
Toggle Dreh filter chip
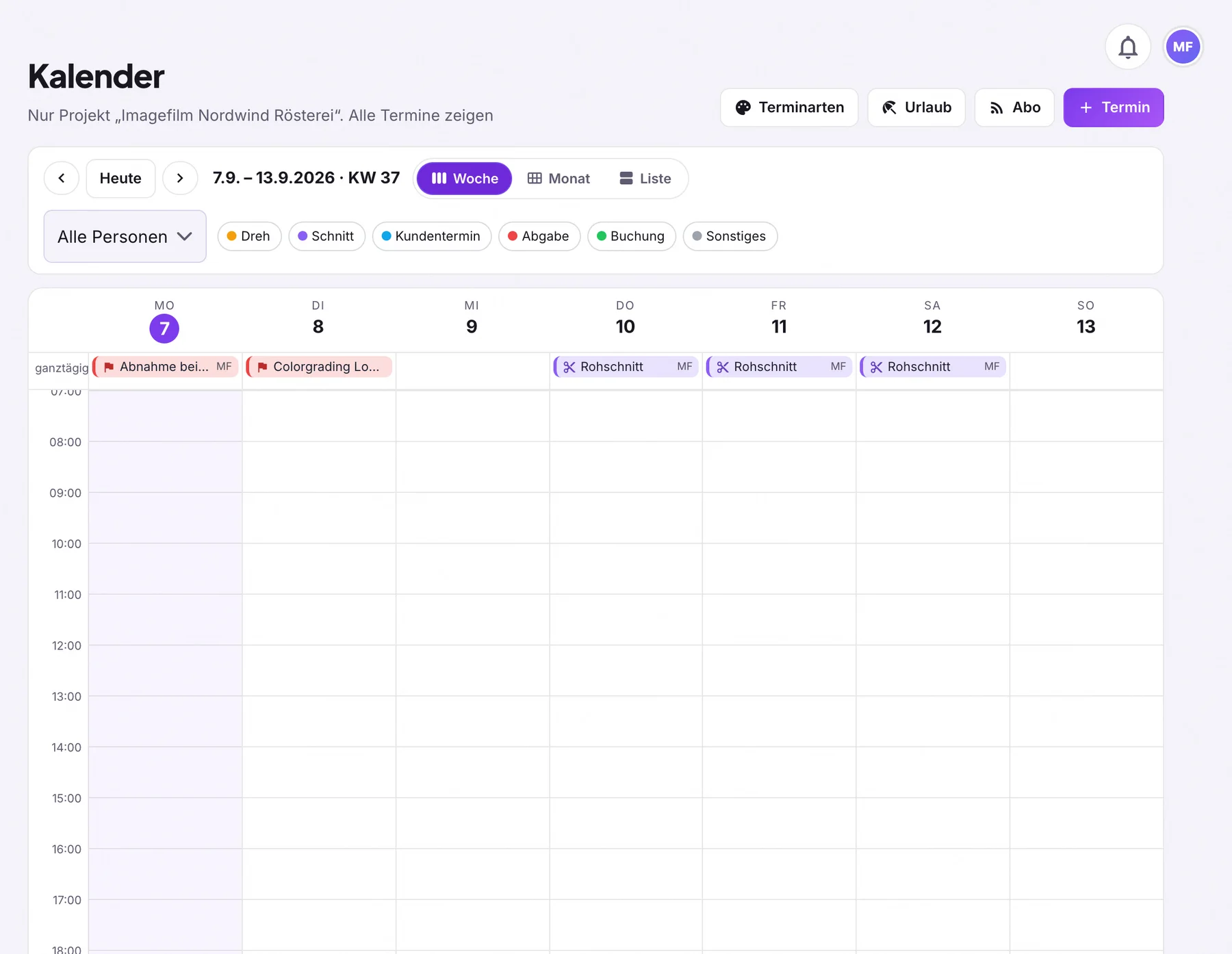click(x=249, y=236)
